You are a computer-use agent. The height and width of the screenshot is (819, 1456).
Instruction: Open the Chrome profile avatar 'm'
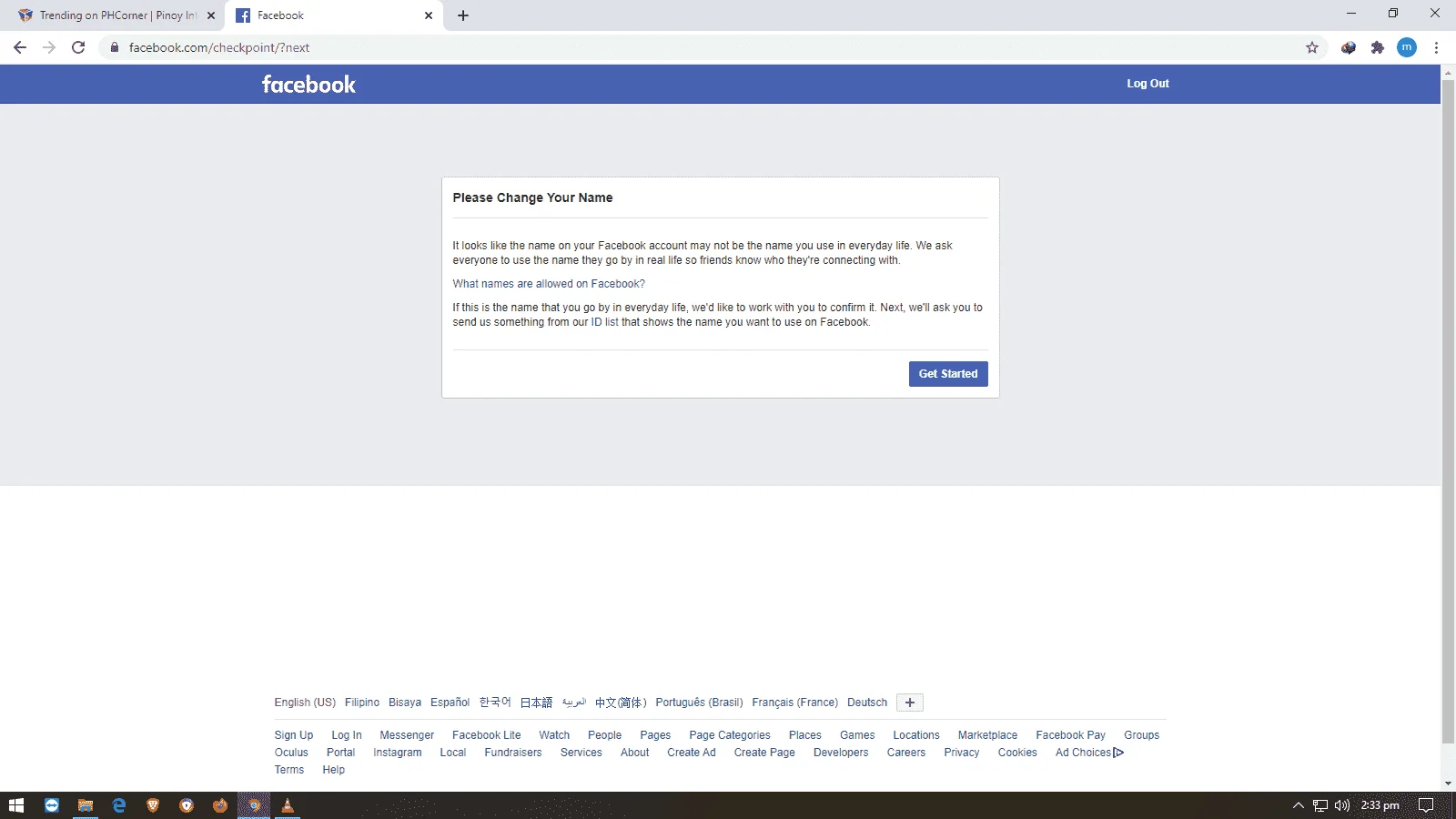(1407, 47)
